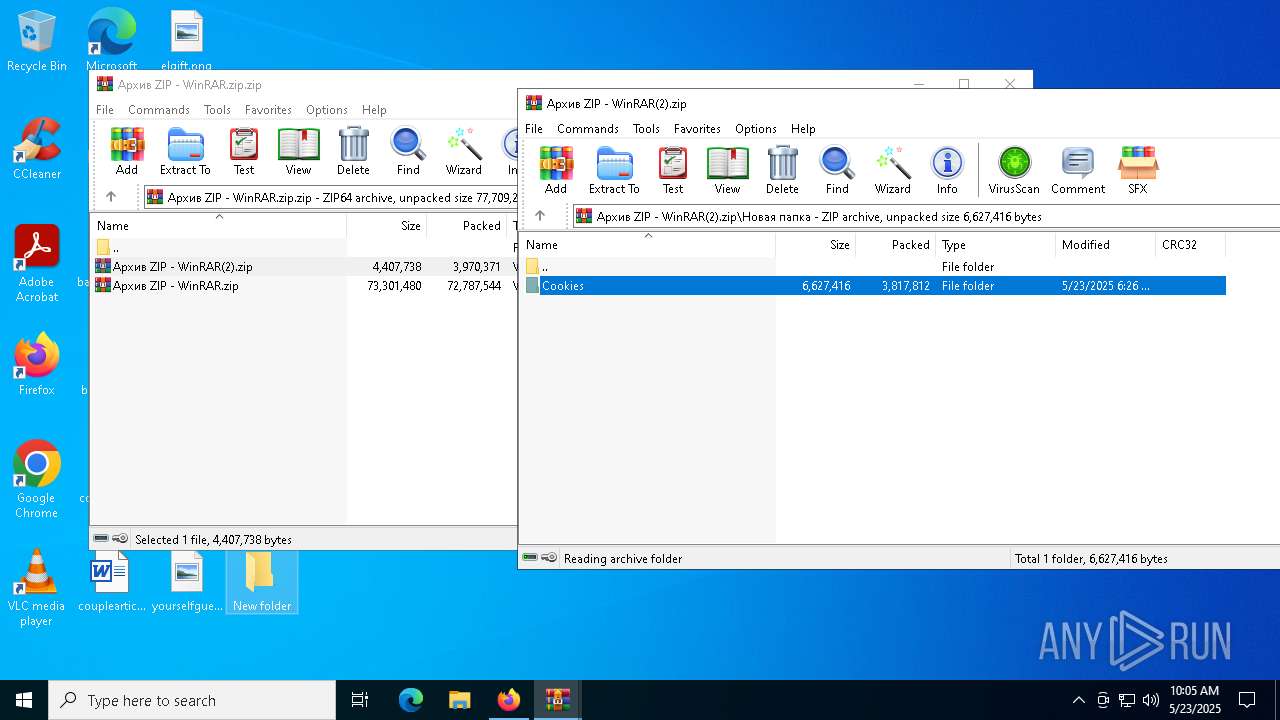Select Adobe Acrobat desktop shortcut
This screenshot has width=1280, height=720.
[37, 264]
